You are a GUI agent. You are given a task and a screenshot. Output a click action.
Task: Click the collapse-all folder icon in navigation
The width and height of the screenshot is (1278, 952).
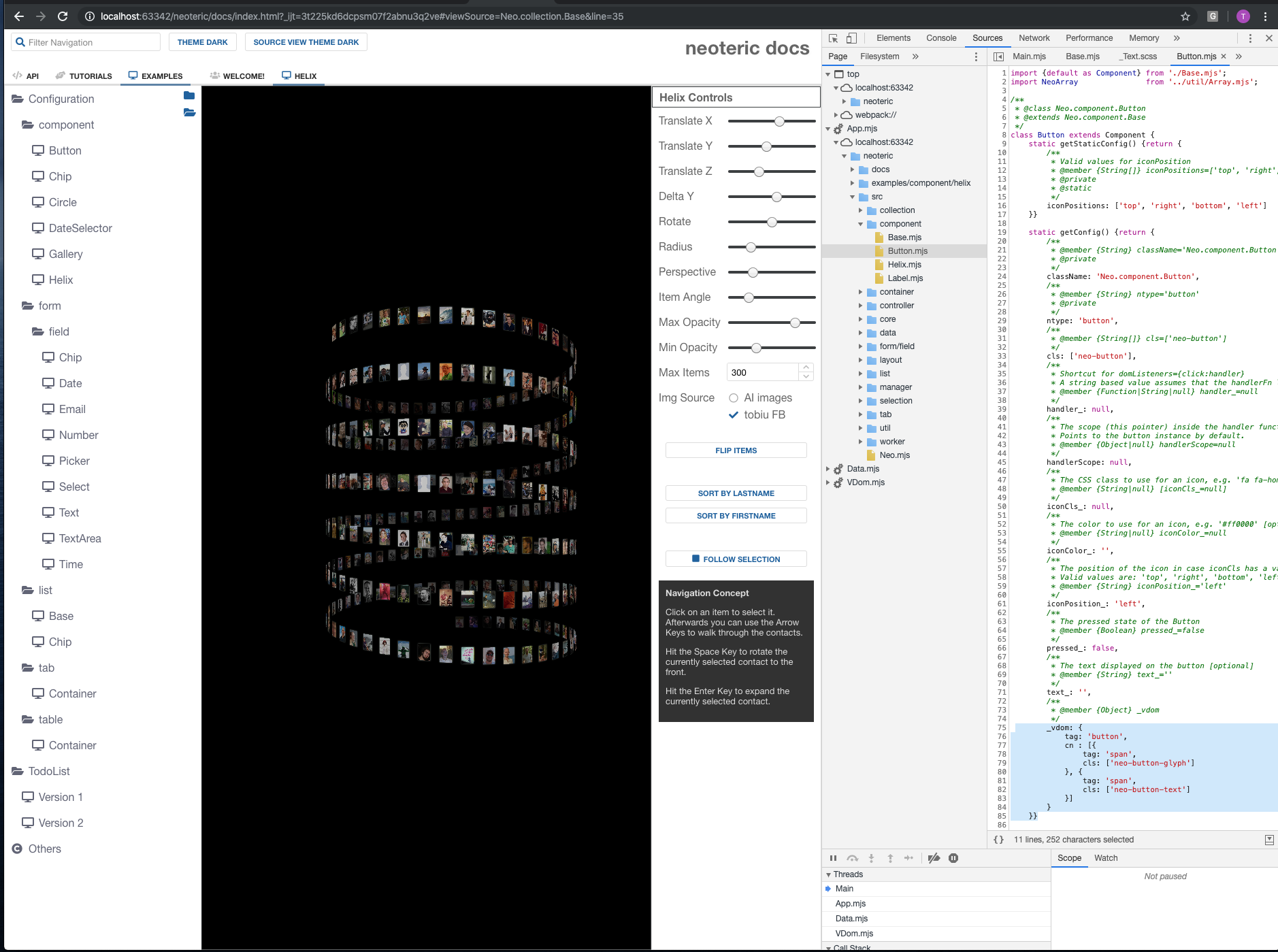click(189, 95)
